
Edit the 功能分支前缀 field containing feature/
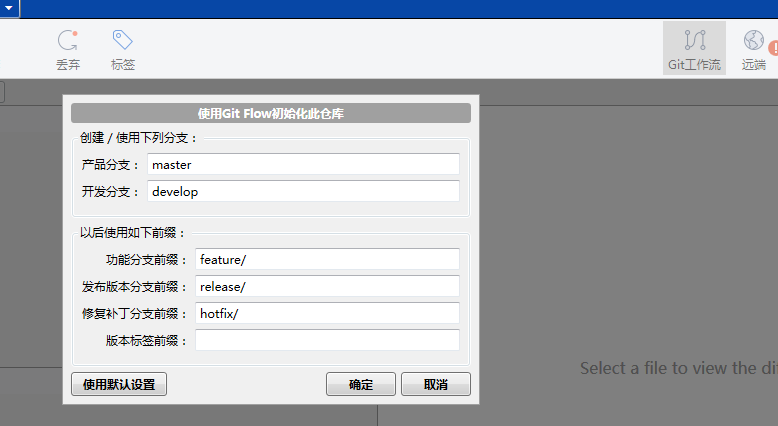click(327, 259)
